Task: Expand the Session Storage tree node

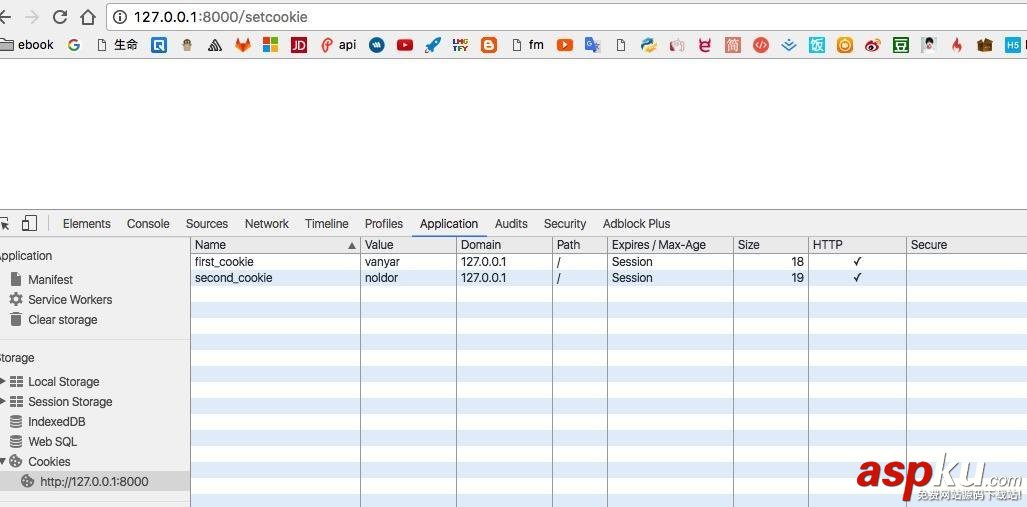Action: [x=3, y=402]
